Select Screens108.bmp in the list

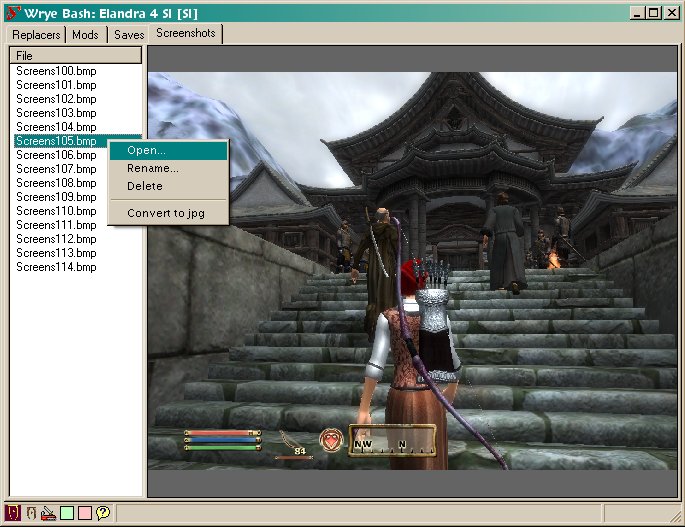(x=56, y=183)
